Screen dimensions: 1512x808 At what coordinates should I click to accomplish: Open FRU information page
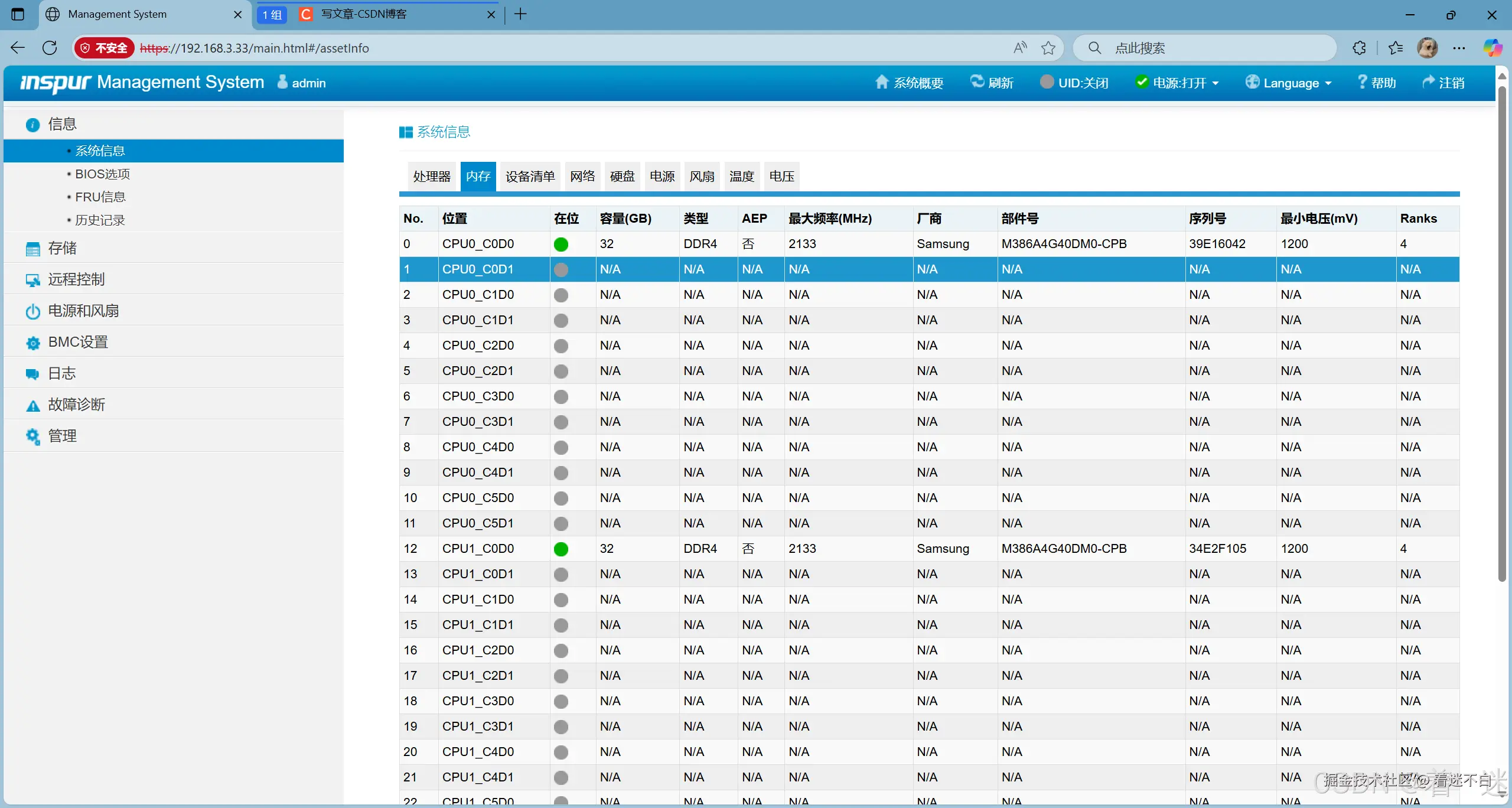[100, 197]
